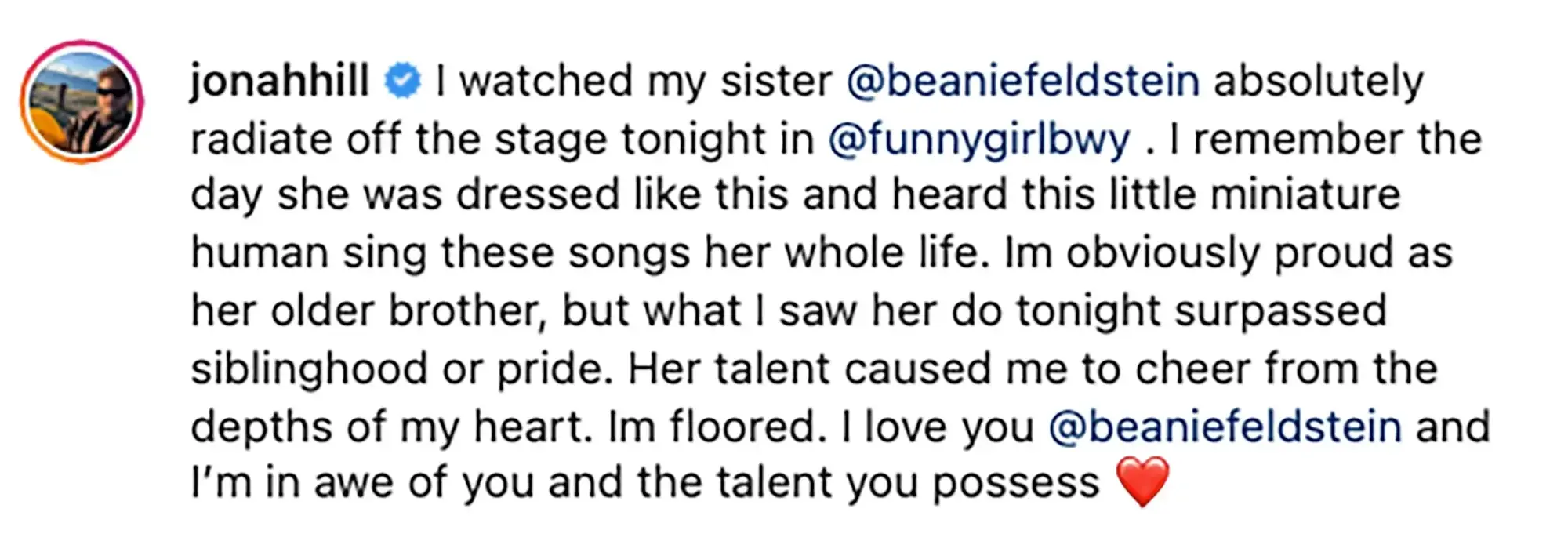Click the word "possess" before the heart

[1016, 484]
